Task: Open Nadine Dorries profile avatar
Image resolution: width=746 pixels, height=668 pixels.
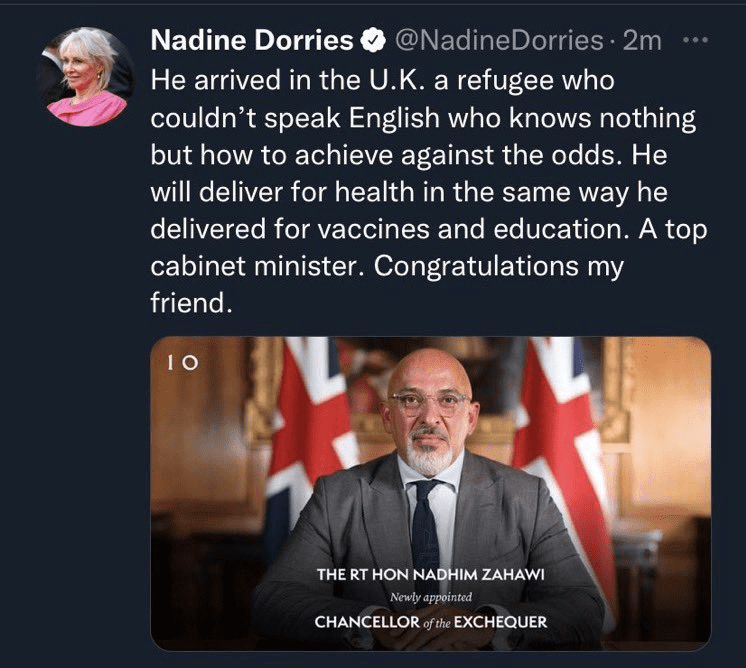Action: pos(86,76)
